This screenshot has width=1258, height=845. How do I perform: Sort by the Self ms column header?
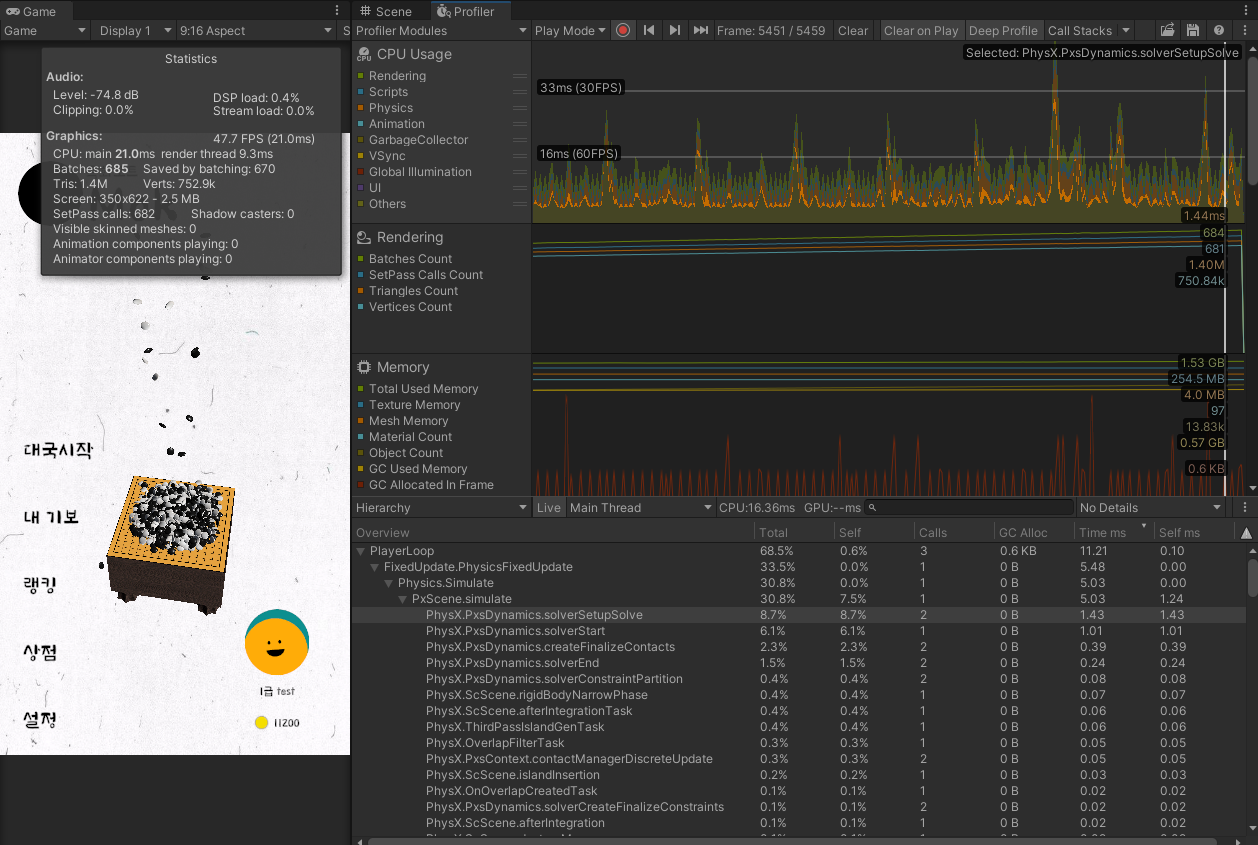(x=1193, y=533)
